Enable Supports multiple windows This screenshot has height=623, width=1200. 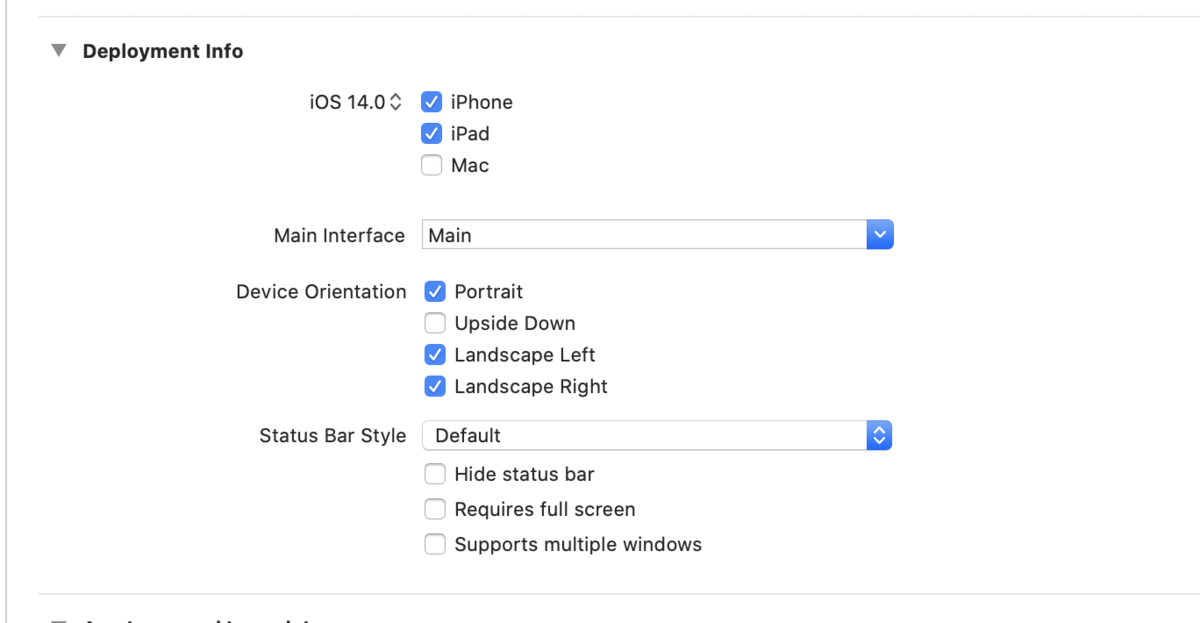click(435, 545)
